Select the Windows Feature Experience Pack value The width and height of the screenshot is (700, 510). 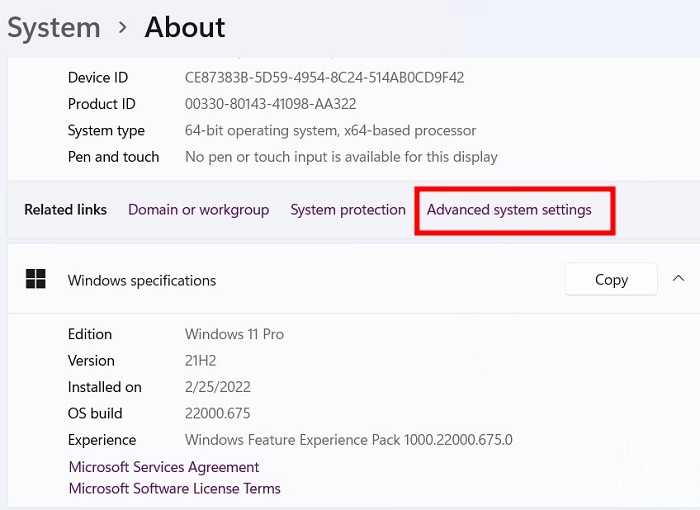(349, 440)
